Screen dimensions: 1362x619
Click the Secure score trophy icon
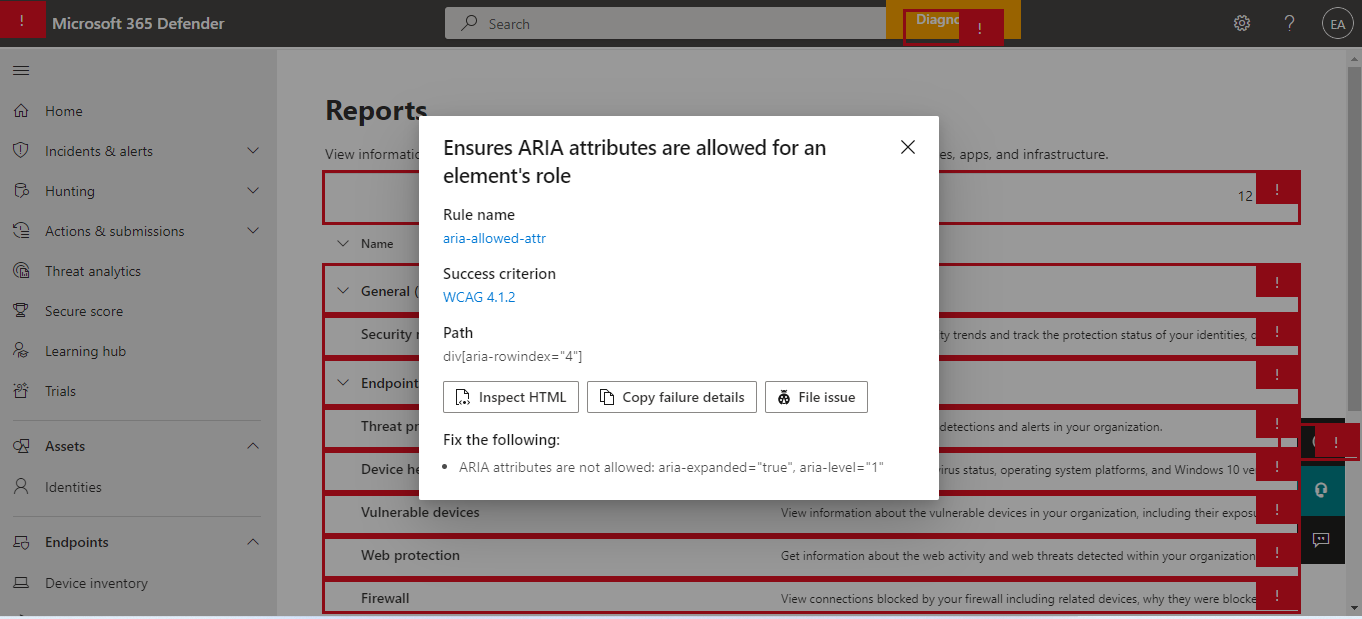(x=21, y=311)
